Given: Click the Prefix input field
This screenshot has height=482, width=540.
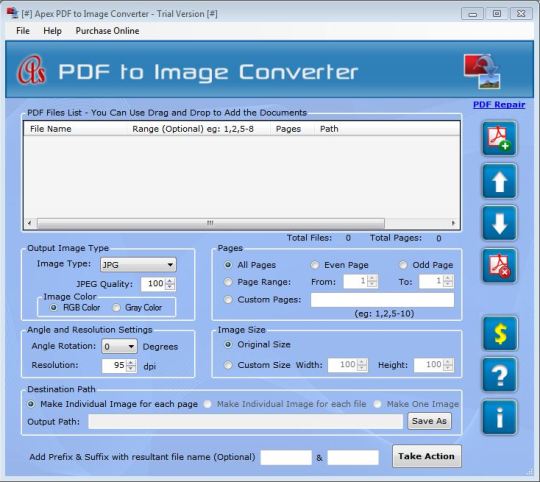Looking at the screenshot, I should click(286, 458).
